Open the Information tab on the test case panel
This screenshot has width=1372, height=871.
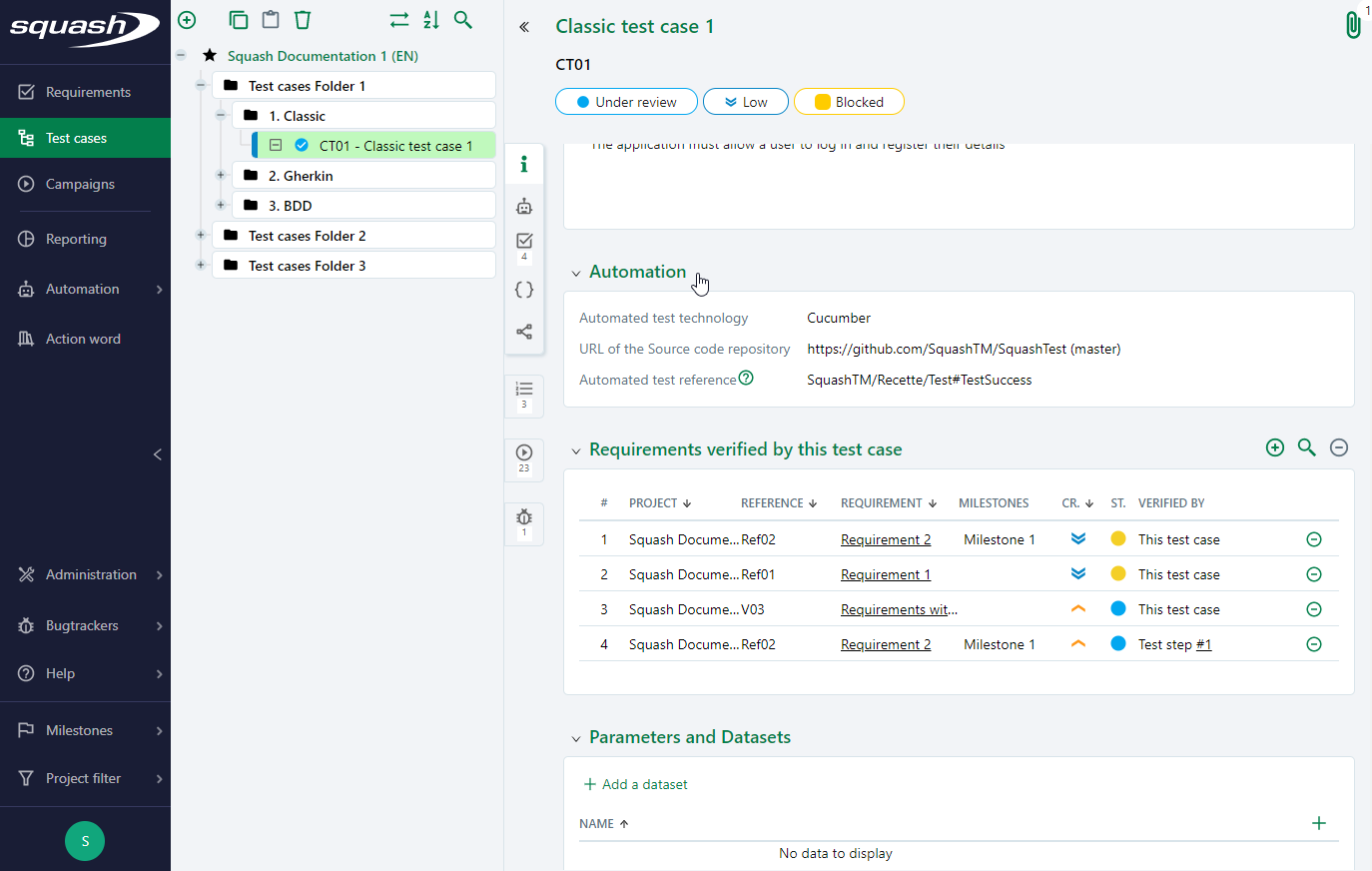coord(524,164)
